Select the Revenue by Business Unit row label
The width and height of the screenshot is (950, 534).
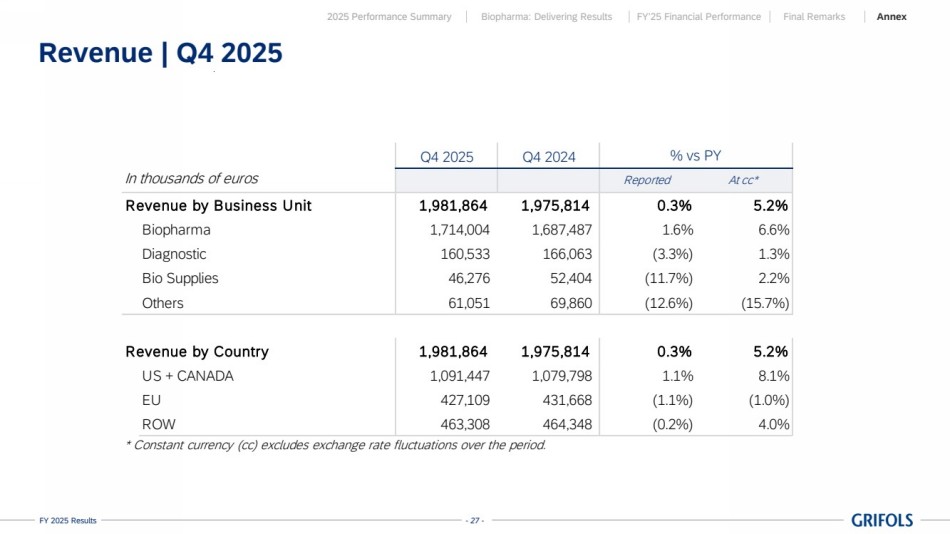[218, 206]
